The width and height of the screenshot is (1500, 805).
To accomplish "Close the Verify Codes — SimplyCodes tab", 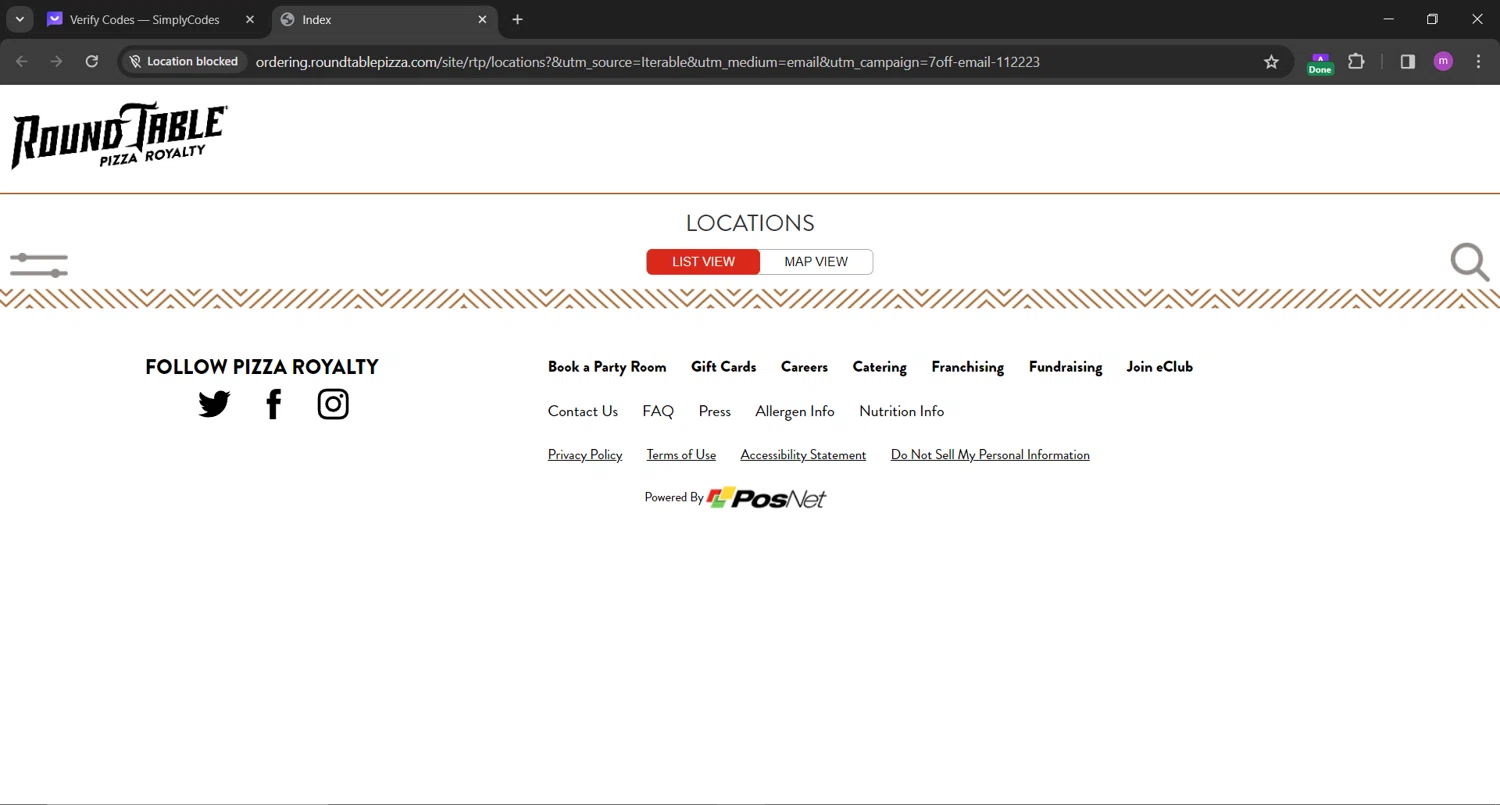I will (250, 20).
